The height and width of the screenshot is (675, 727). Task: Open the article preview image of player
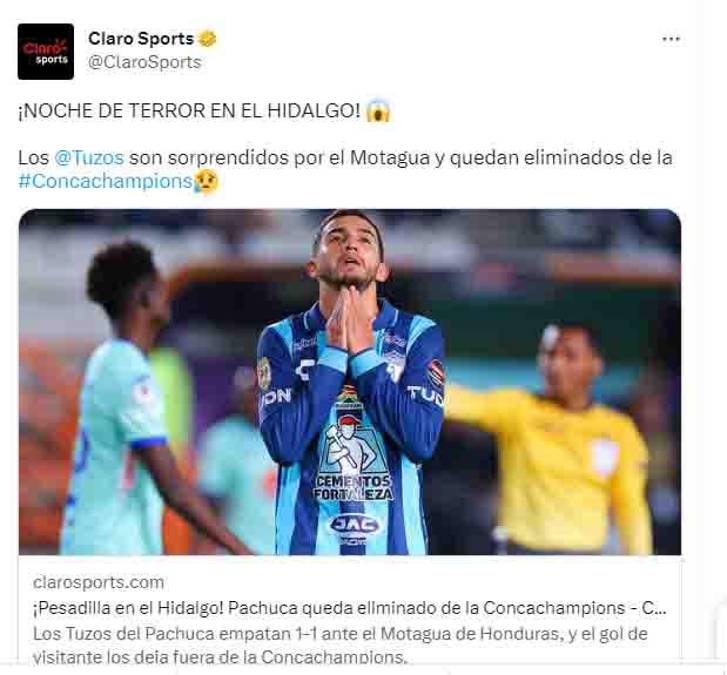click(x=350, y=382)
